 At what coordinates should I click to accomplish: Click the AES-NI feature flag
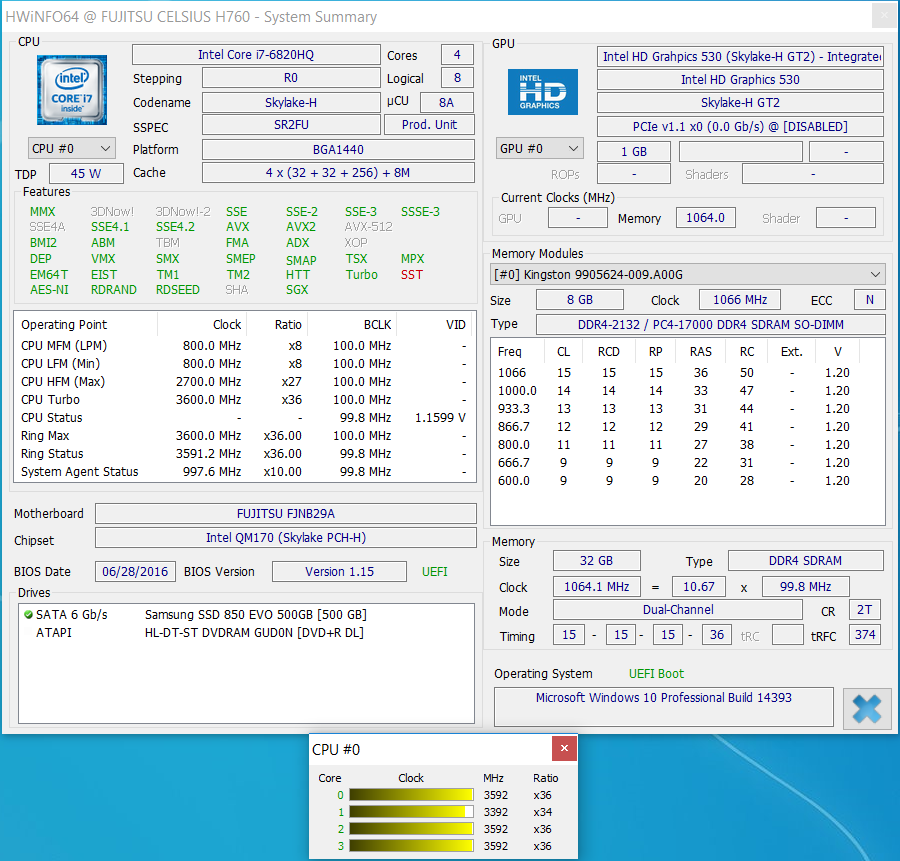click(49, 290)
